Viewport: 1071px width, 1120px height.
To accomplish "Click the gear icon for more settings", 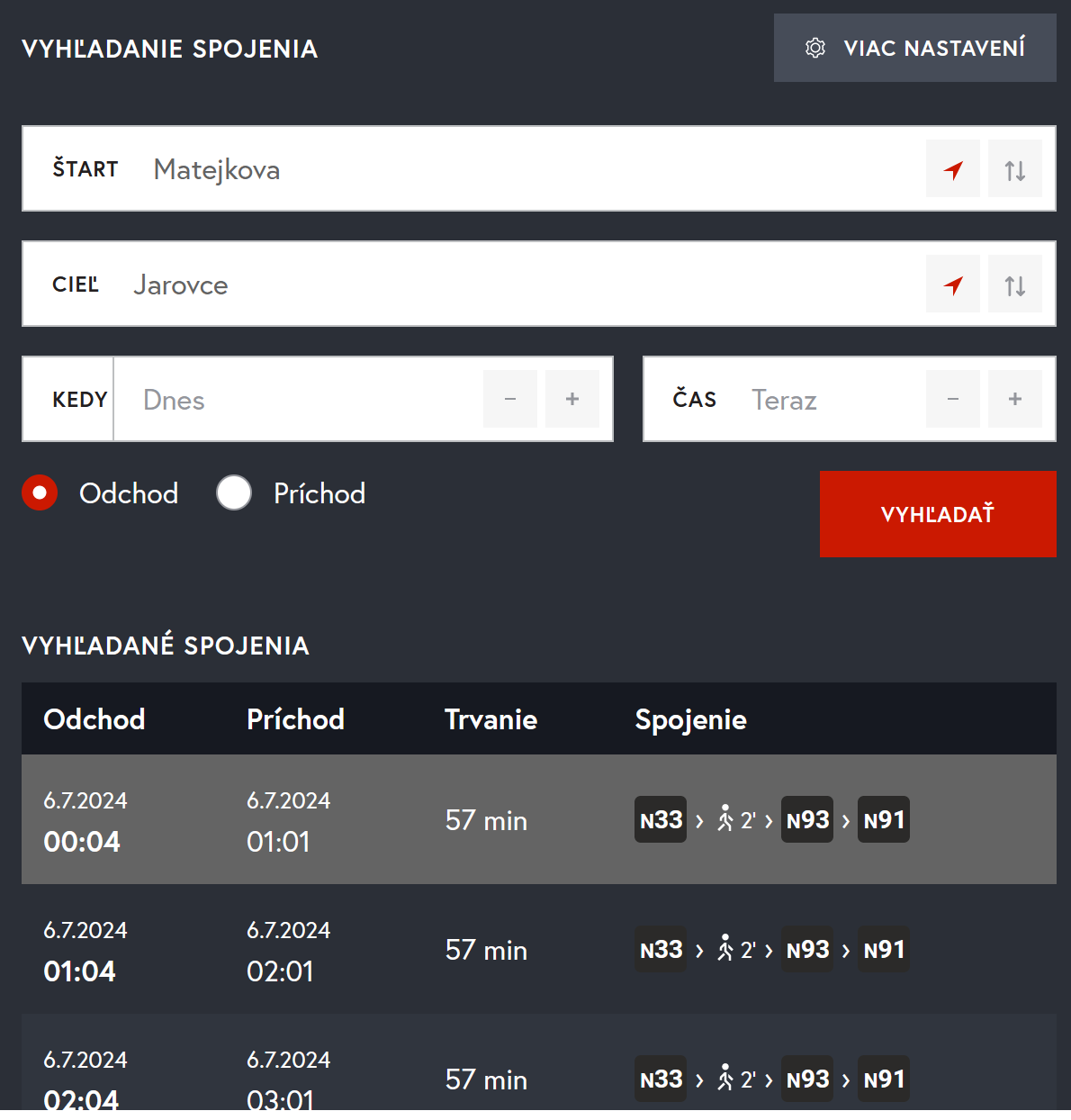I will click(x=815, y=48).
